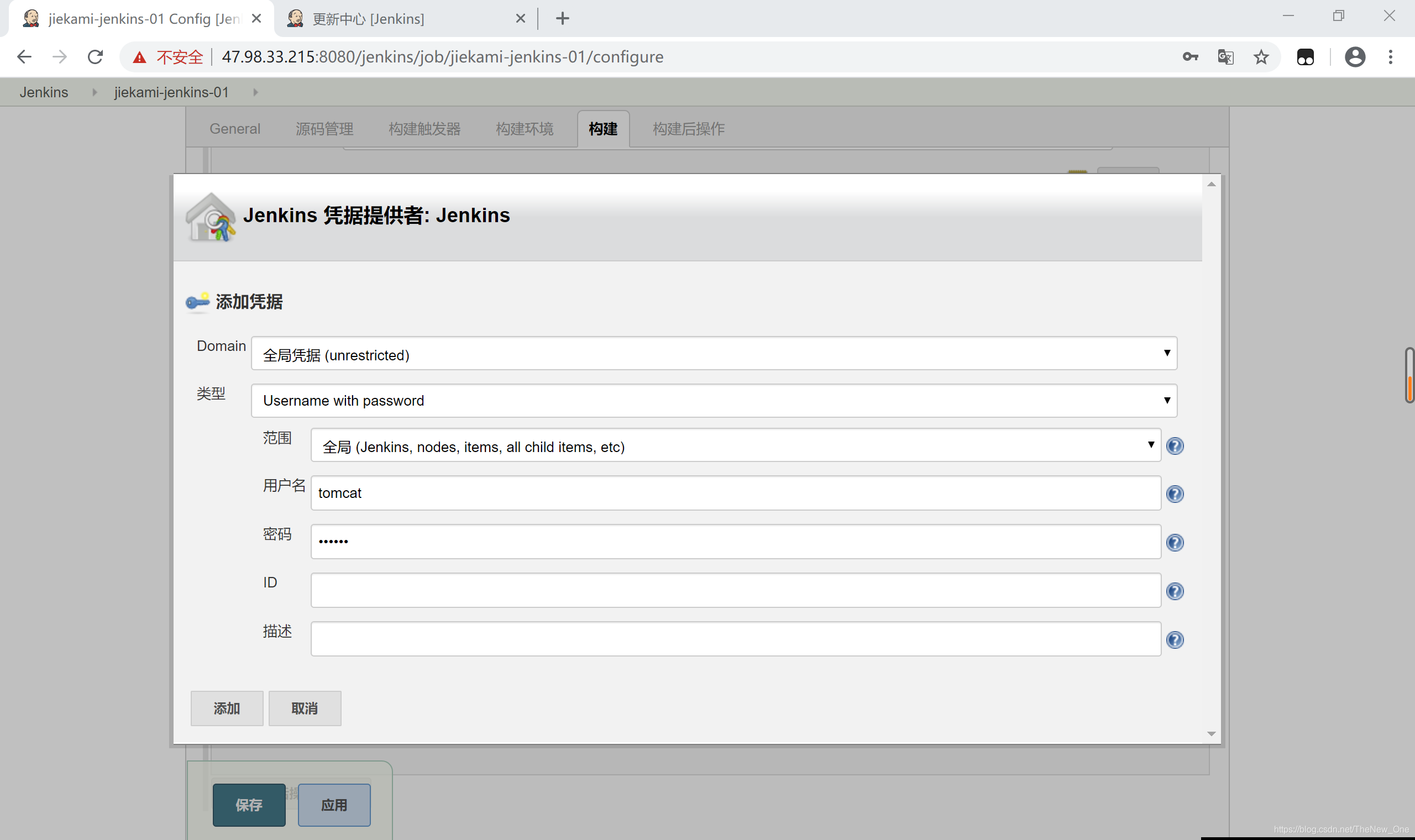
Task: Select the 构建 tab
Action: 604,129
